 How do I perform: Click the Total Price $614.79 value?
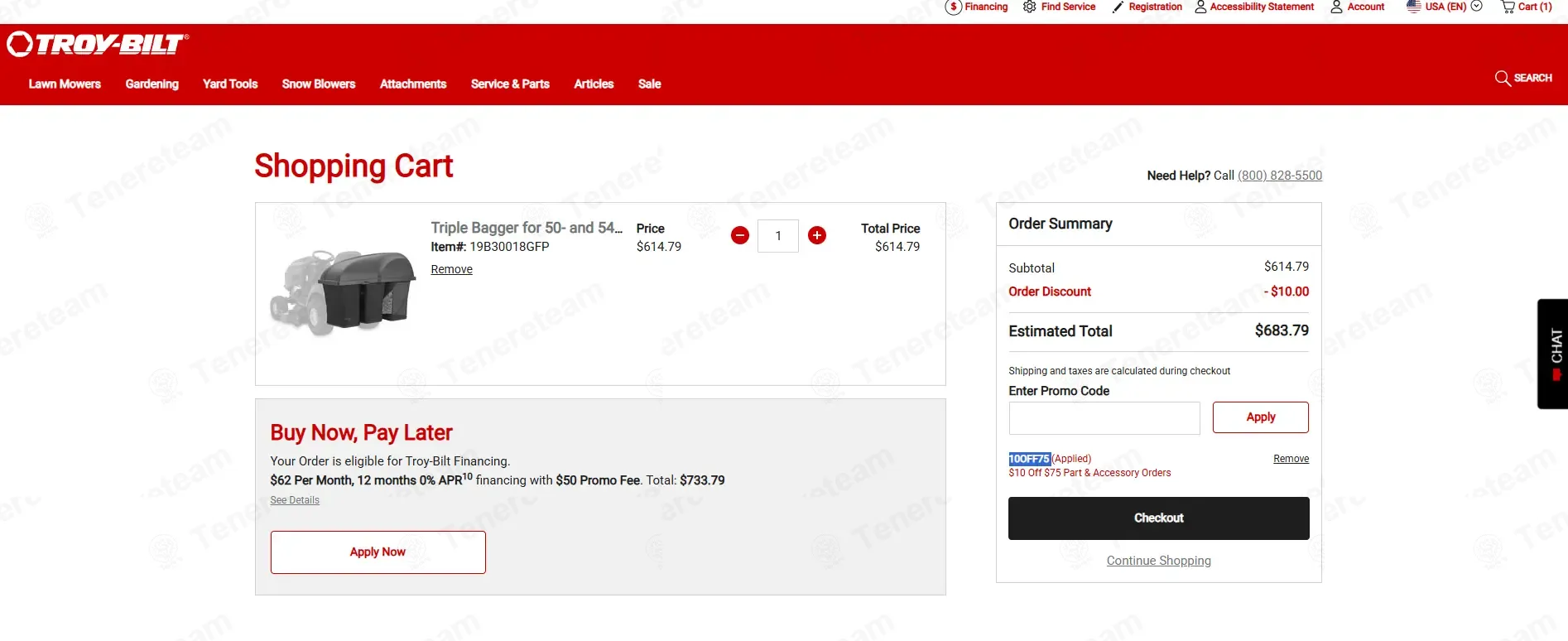(x=897, y=247)
